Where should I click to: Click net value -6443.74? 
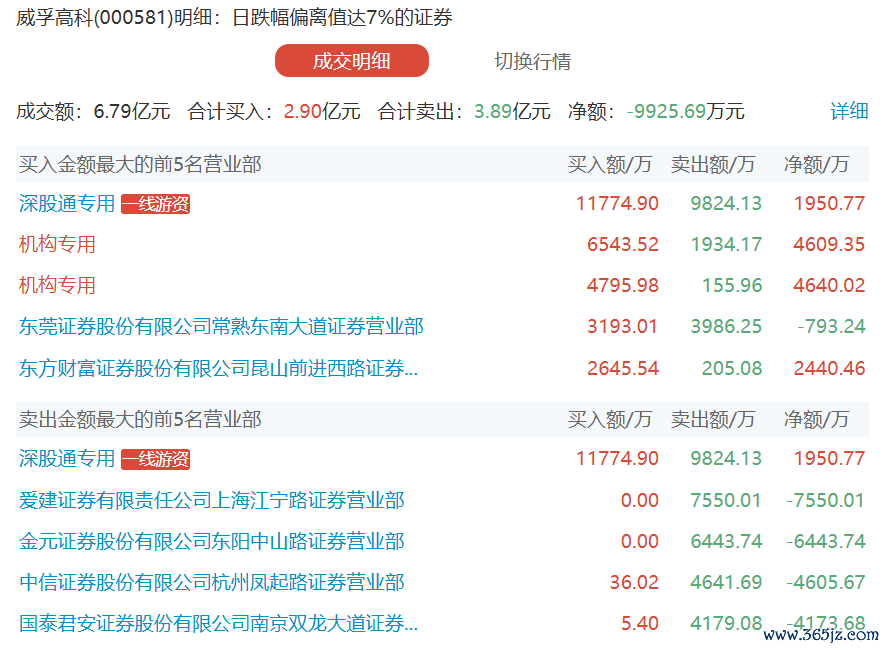point(826,541)
